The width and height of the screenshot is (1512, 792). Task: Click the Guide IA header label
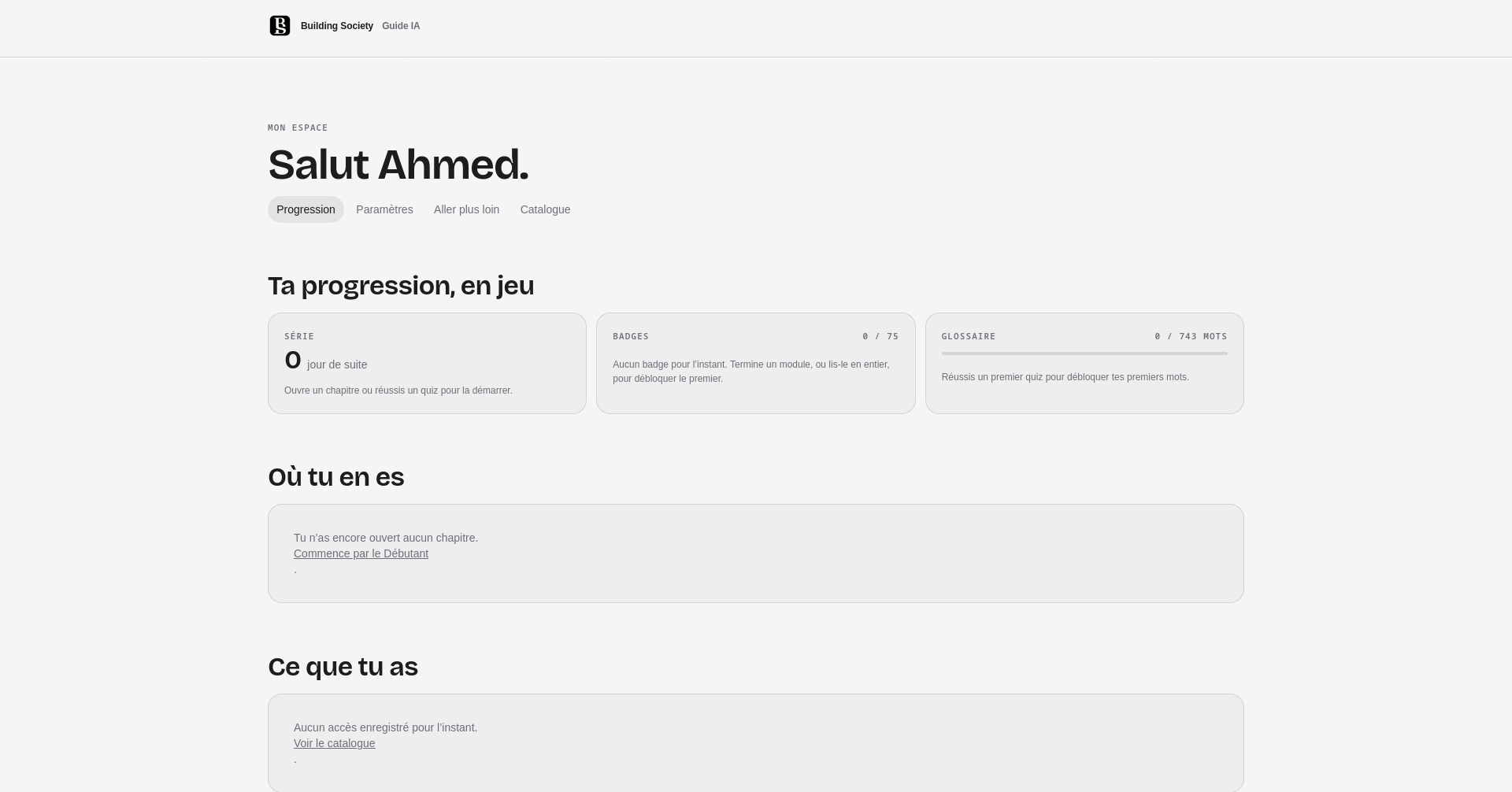401,26
